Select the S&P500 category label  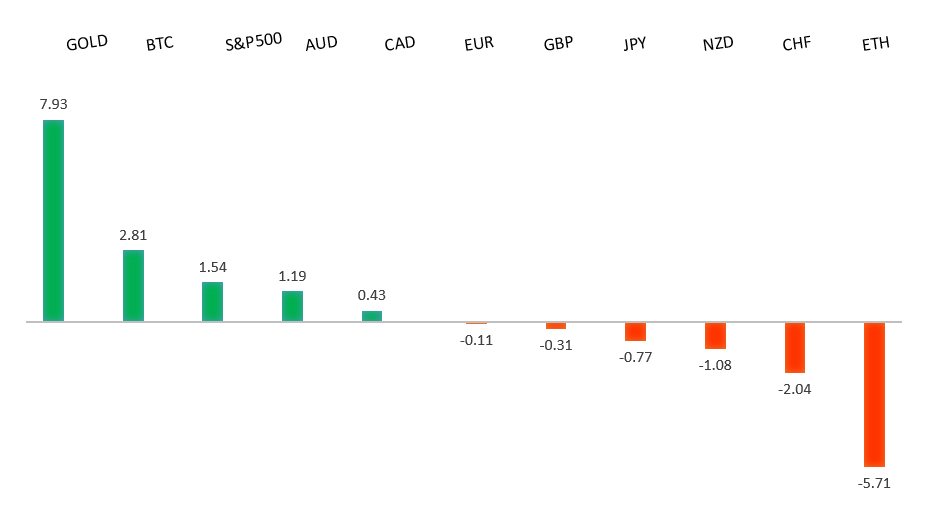pos(254,42)
